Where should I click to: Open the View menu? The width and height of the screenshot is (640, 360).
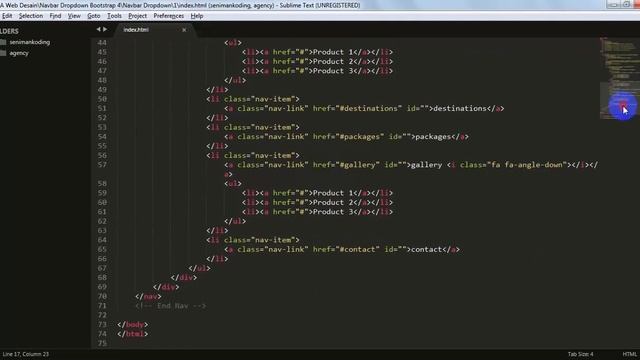point(74,16)
